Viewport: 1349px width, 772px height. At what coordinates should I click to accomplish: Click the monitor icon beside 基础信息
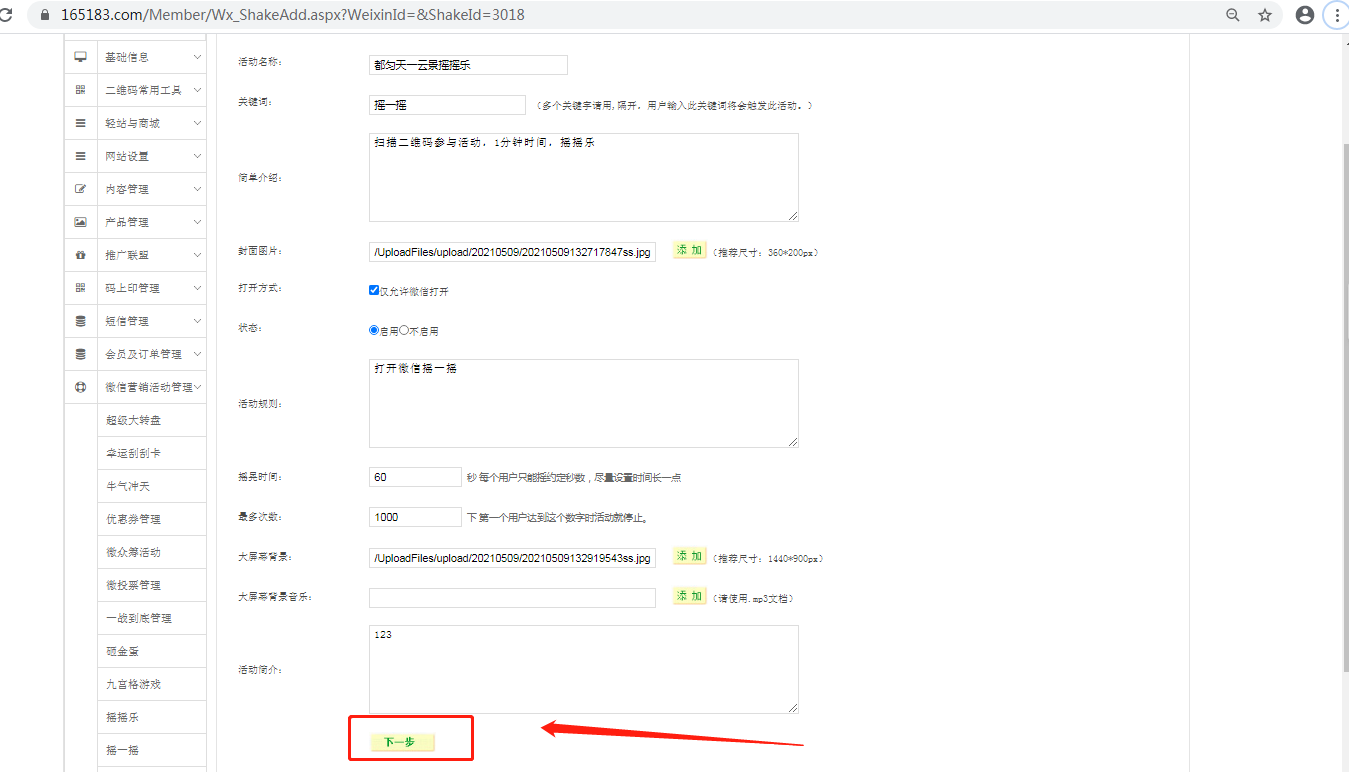pyautogui.click(x=81, y=57)
